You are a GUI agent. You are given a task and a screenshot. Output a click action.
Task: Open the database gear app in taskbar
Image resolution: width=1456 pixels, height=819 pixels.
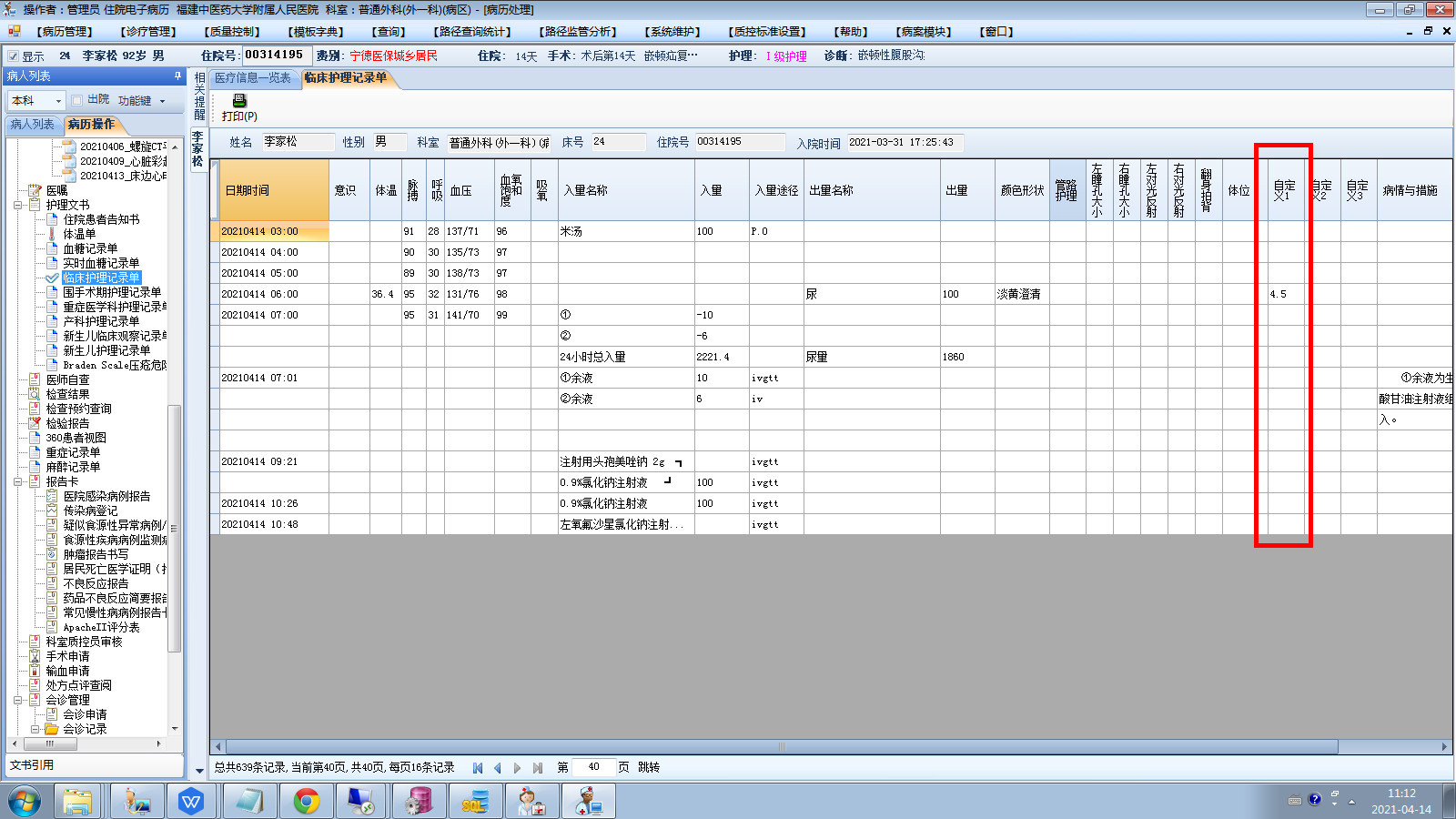(418, 802)
